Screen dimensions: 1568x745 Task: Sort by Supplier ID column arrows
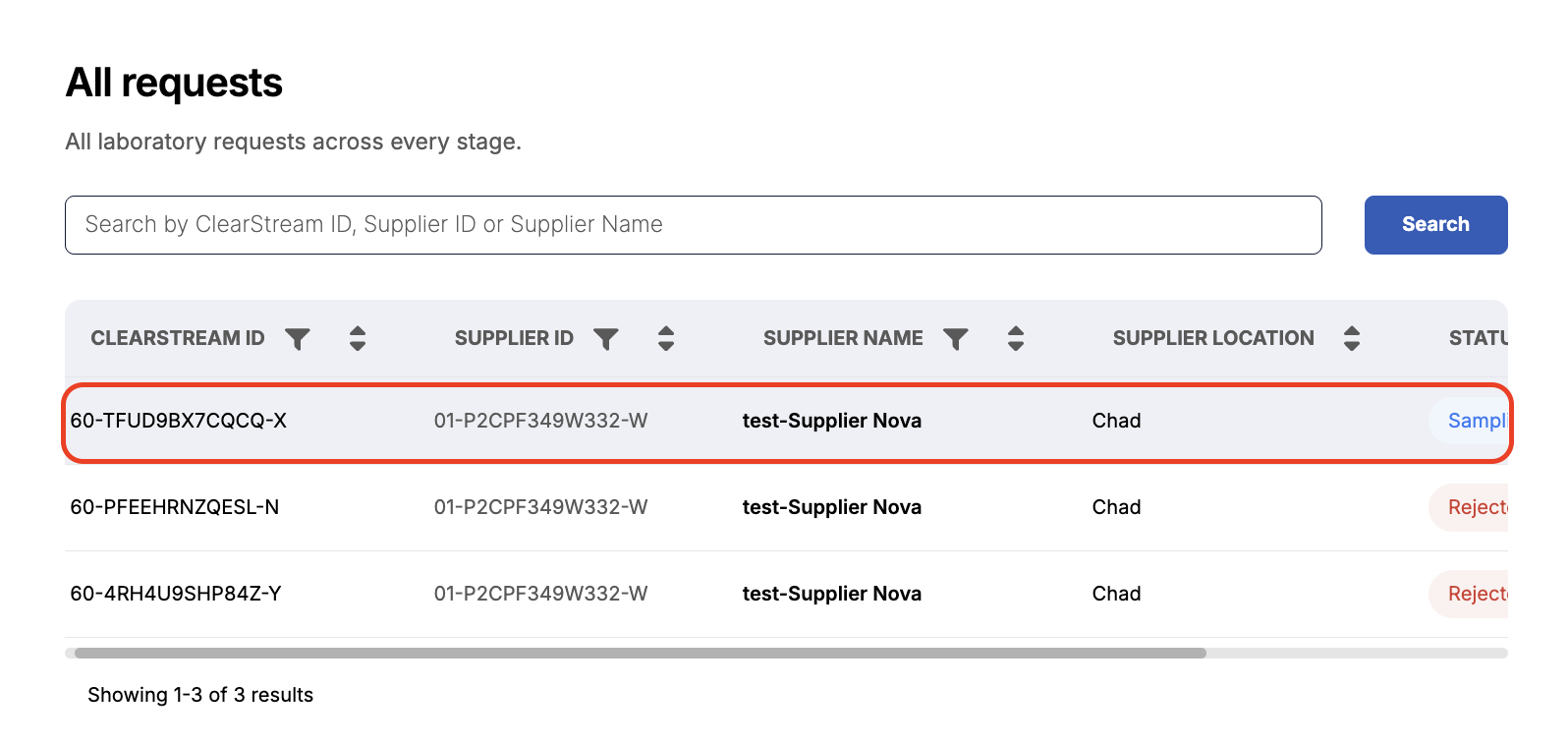[x=666, y=338]
